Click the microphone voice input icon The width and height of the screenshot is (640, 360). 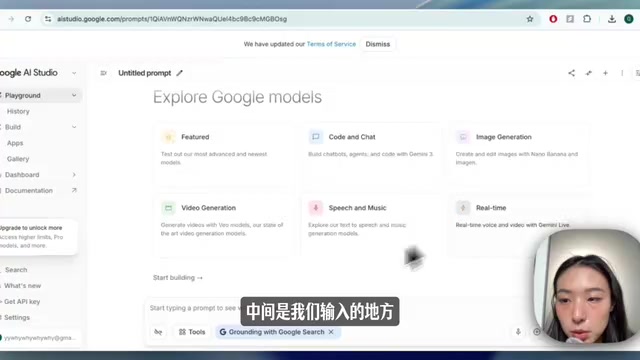[x=518, y=332]
